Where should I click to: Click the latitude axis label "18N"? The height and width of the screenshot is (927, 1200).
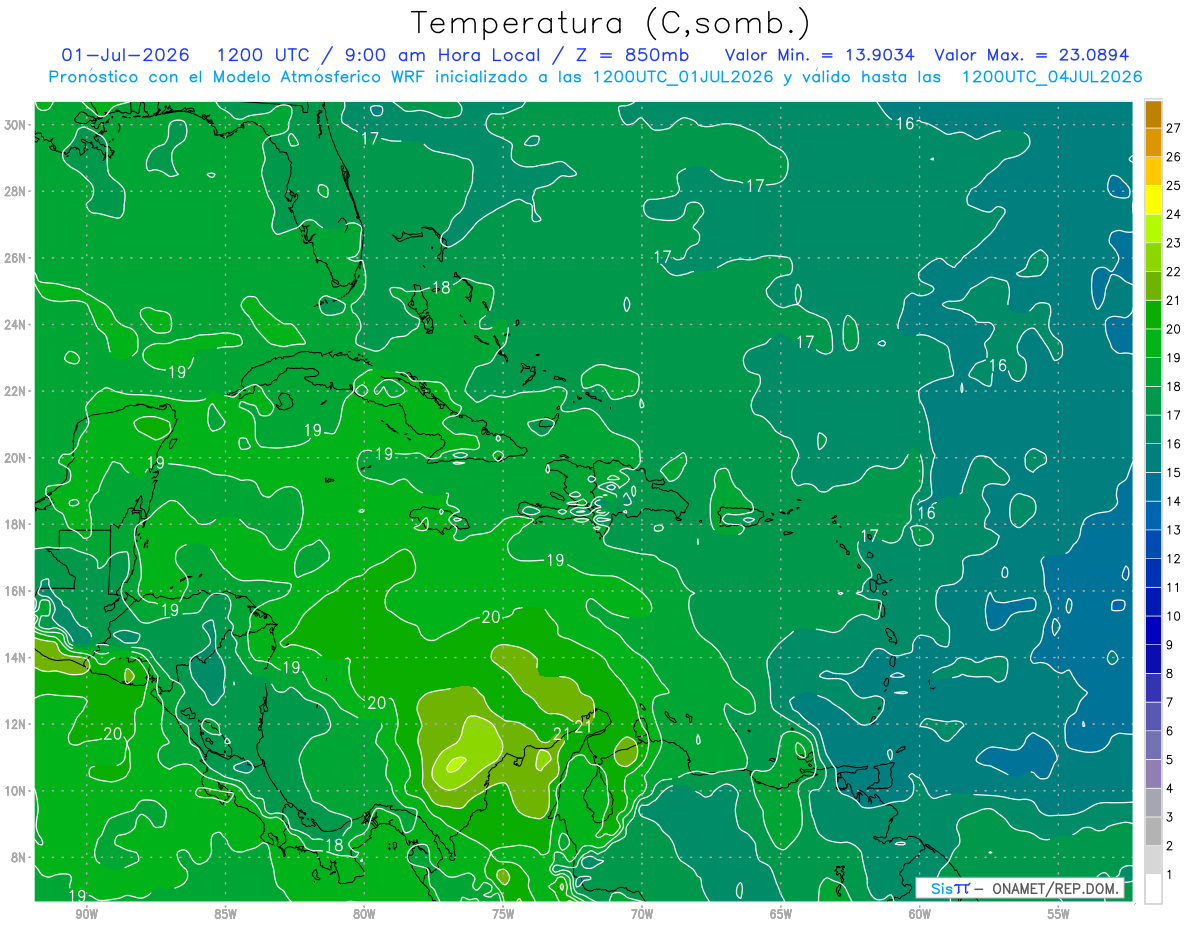(x=14, y=524)
